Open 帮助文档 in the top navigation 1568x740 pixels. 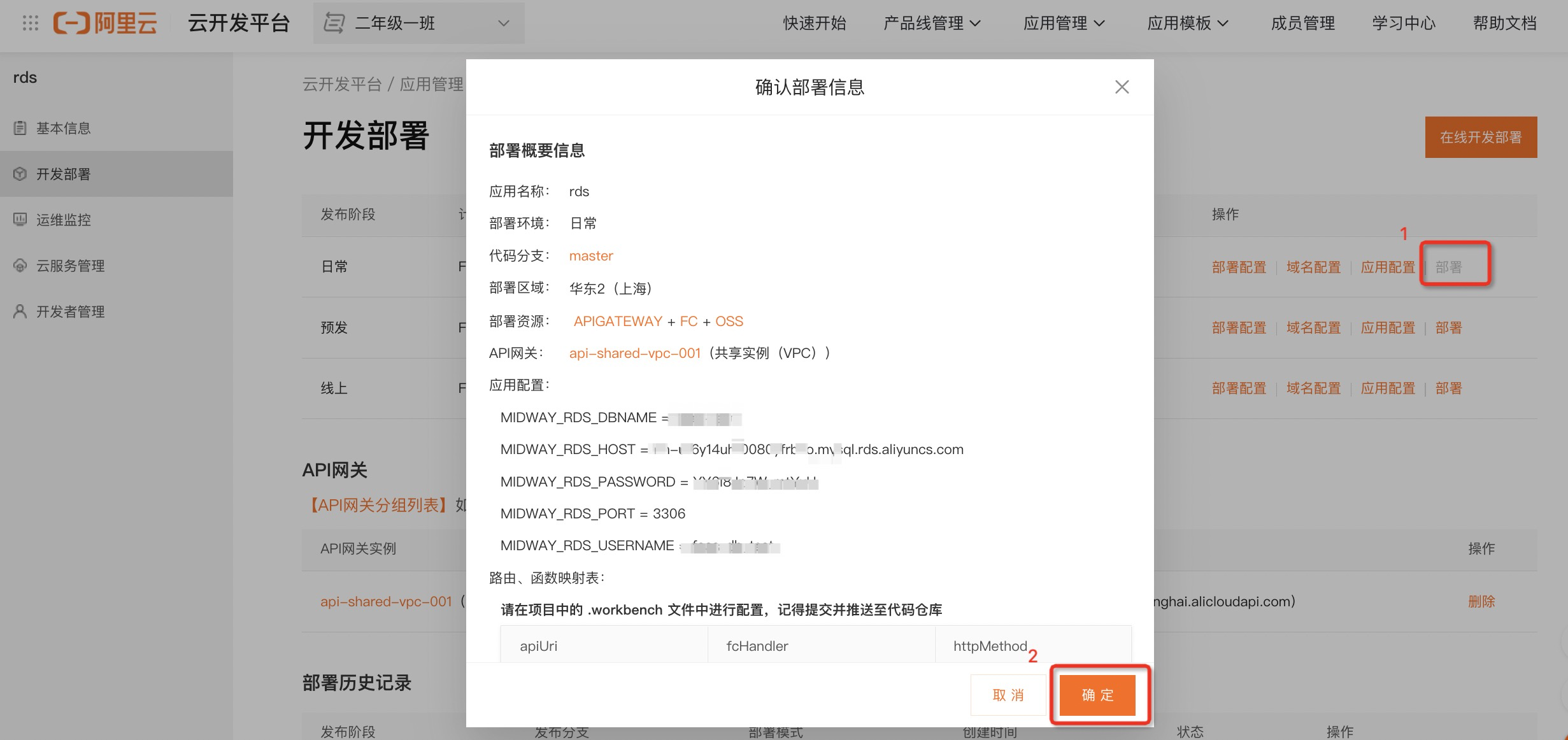[x=1504, y=24]
